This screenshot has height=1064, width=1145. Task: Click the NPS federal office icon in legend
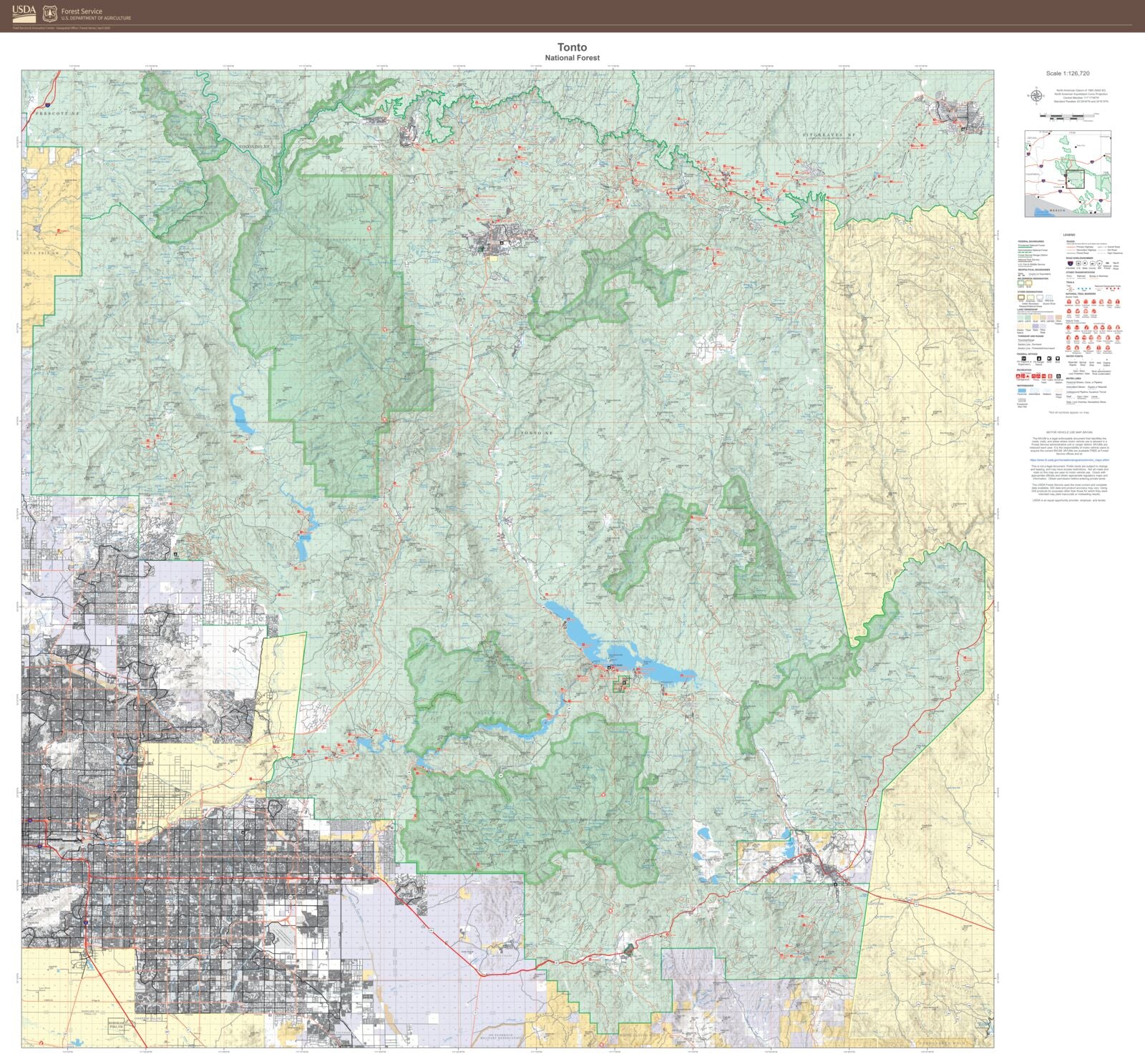[x=1048, y=358]
